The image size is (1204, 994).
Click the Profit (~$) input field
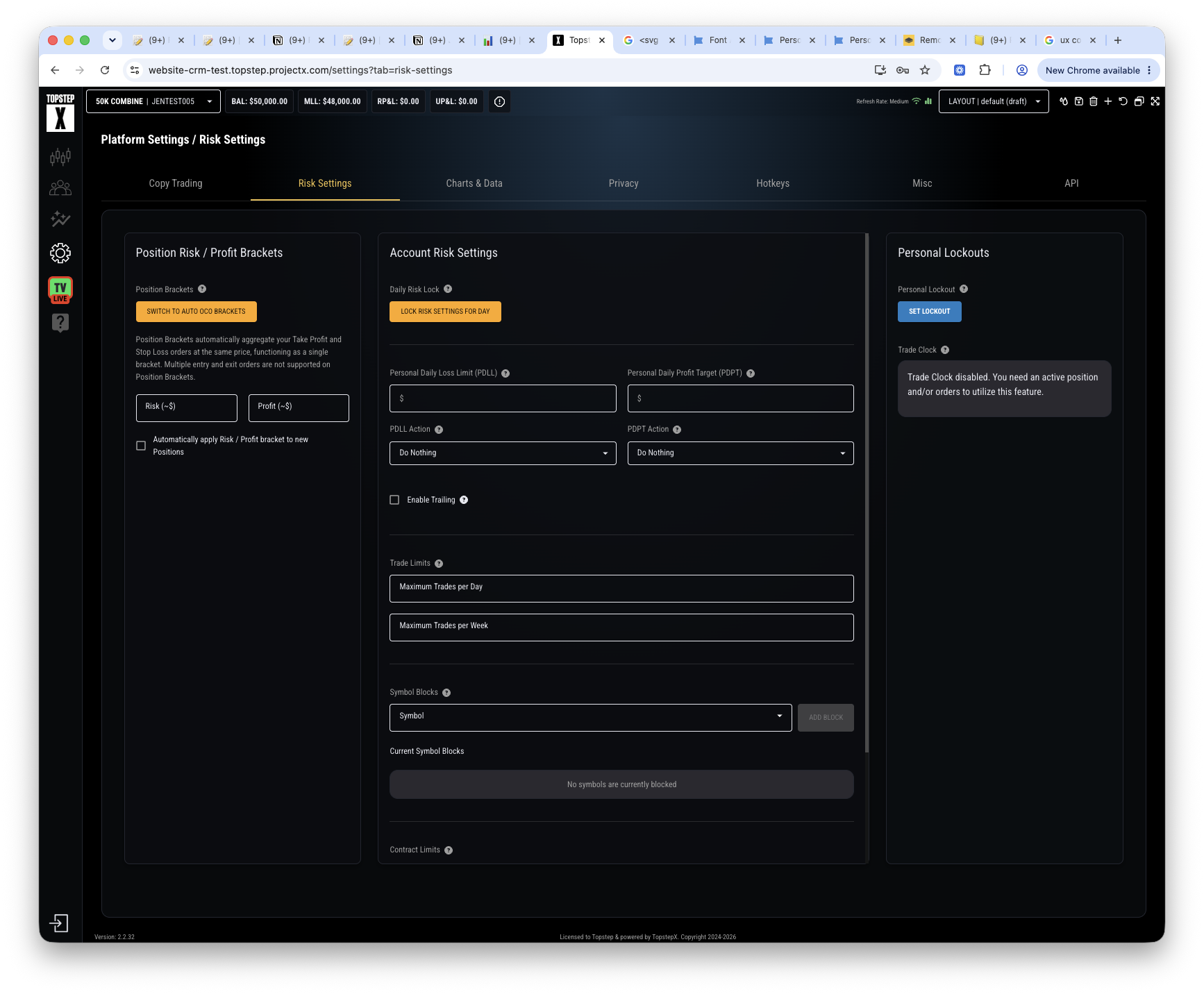click(299, 408)
